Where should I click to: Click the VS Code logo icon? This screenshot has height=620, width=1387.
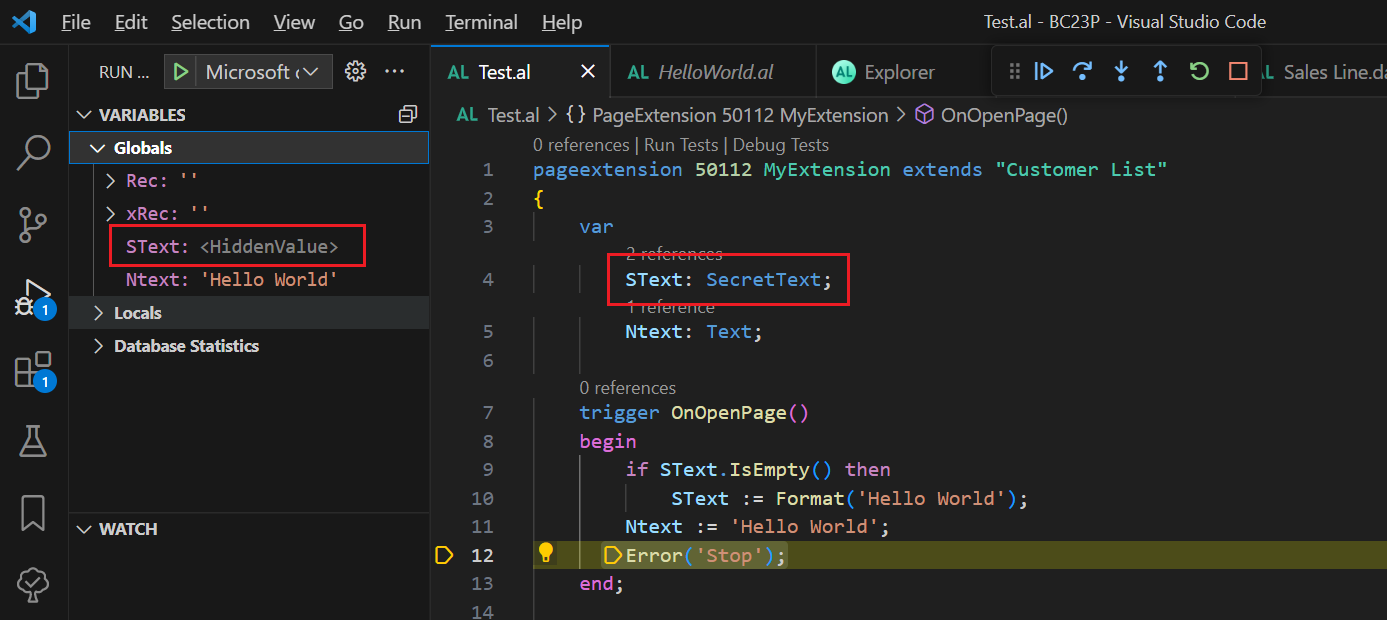24,22
